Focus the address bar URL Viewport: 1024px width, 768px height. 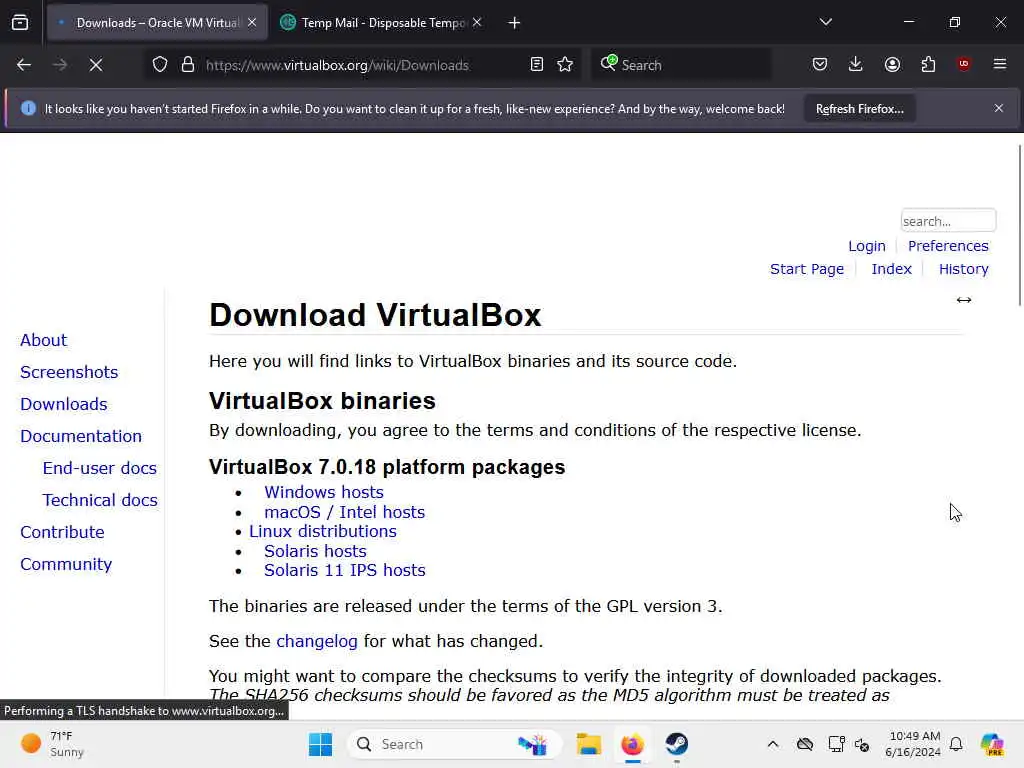coord(337,65)
